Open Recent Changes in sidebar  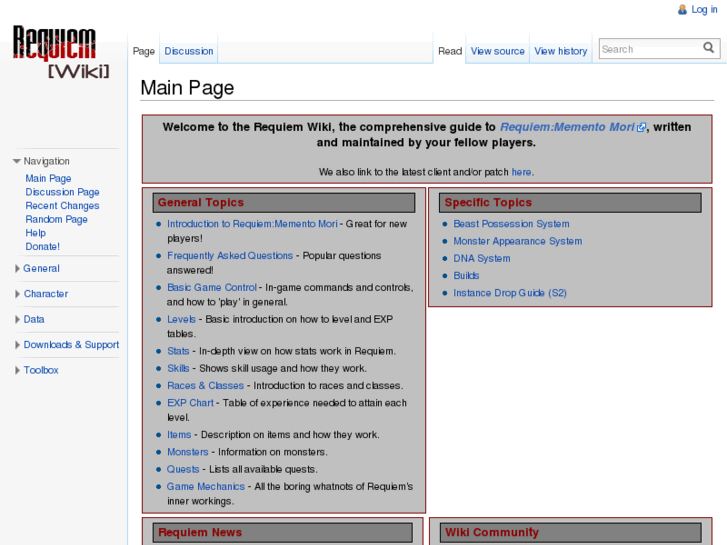click(x=62, y=205)
